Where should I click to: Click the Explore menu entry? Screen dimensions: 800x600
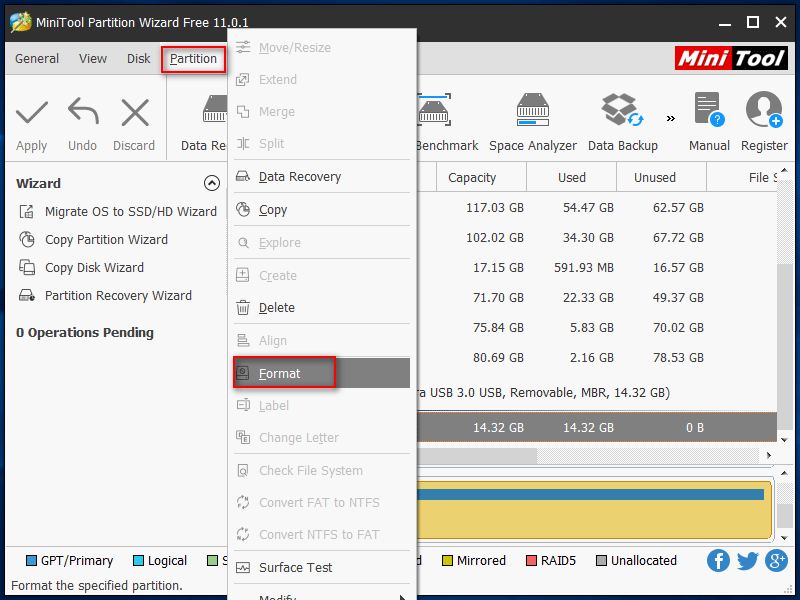click(x=321, y=242)
